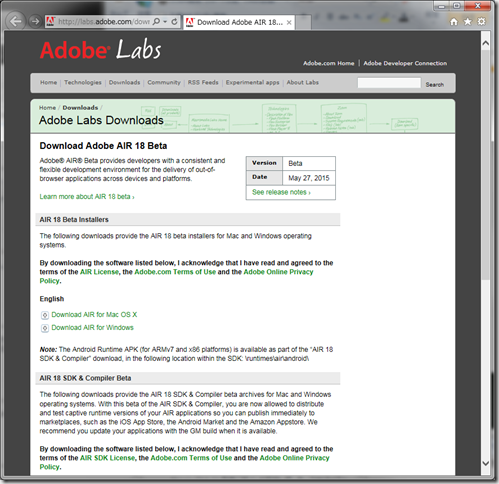This screenshot has width=499, height=484.
Task: Open Adobe.com Home link
Action: pos(329,63)
